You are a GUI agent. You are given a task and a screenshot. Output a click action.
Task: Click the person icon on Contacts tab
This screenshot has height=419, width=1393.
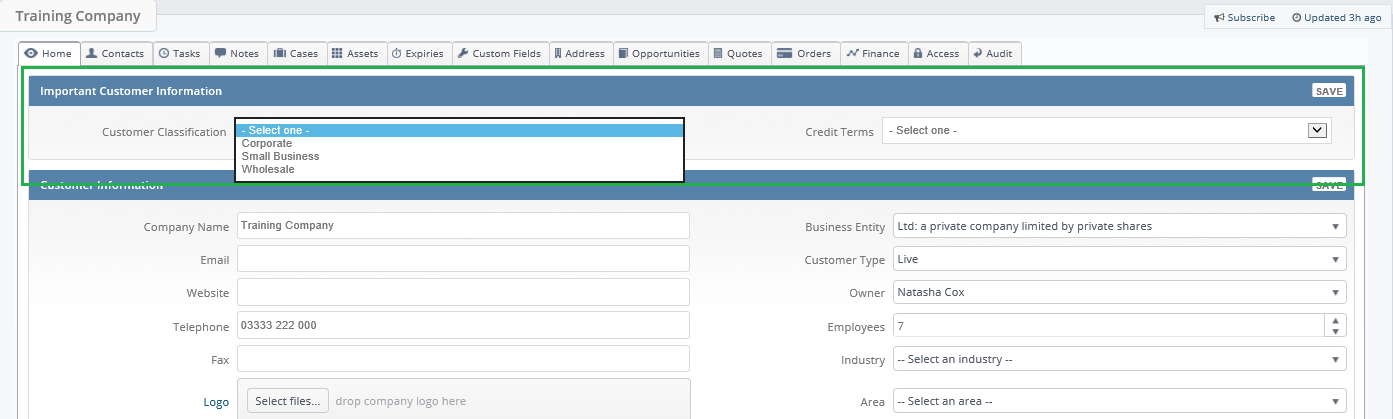pos(91,53)
